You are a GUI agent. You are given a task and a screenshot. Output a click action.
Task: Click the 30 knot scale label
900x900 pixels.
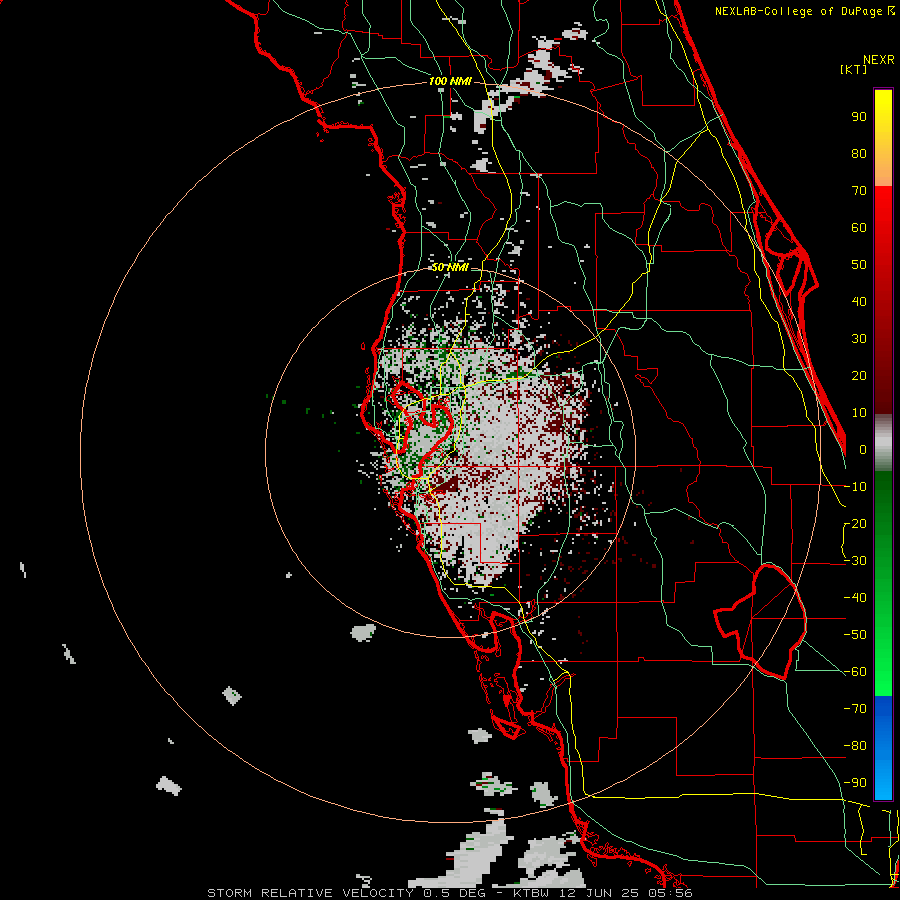859,339
